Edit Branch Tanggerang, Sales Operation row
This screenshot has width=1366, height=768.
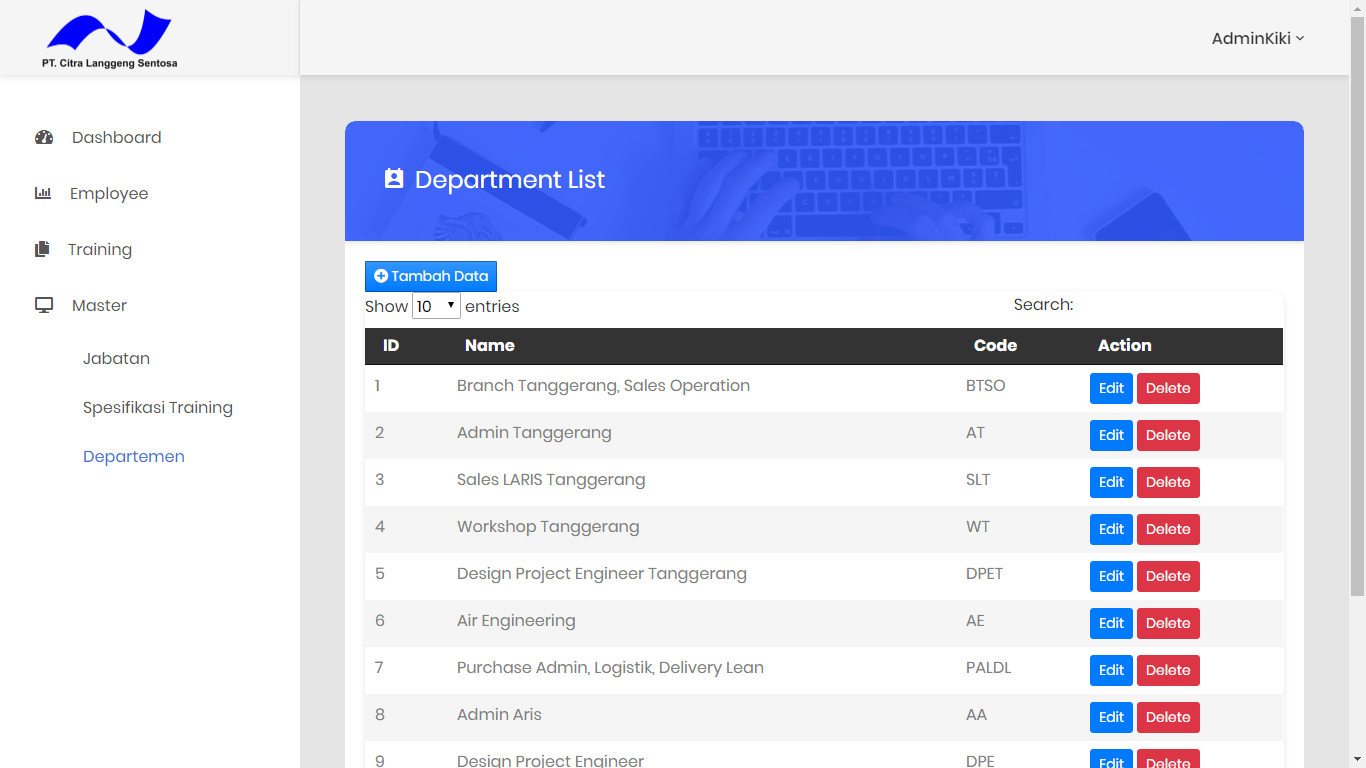[1111, 389]
